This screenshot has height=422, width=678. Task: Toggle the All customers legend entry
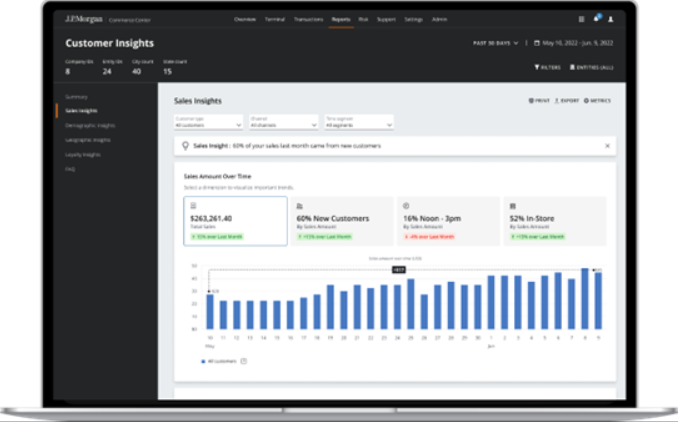(x=219, y=361)
